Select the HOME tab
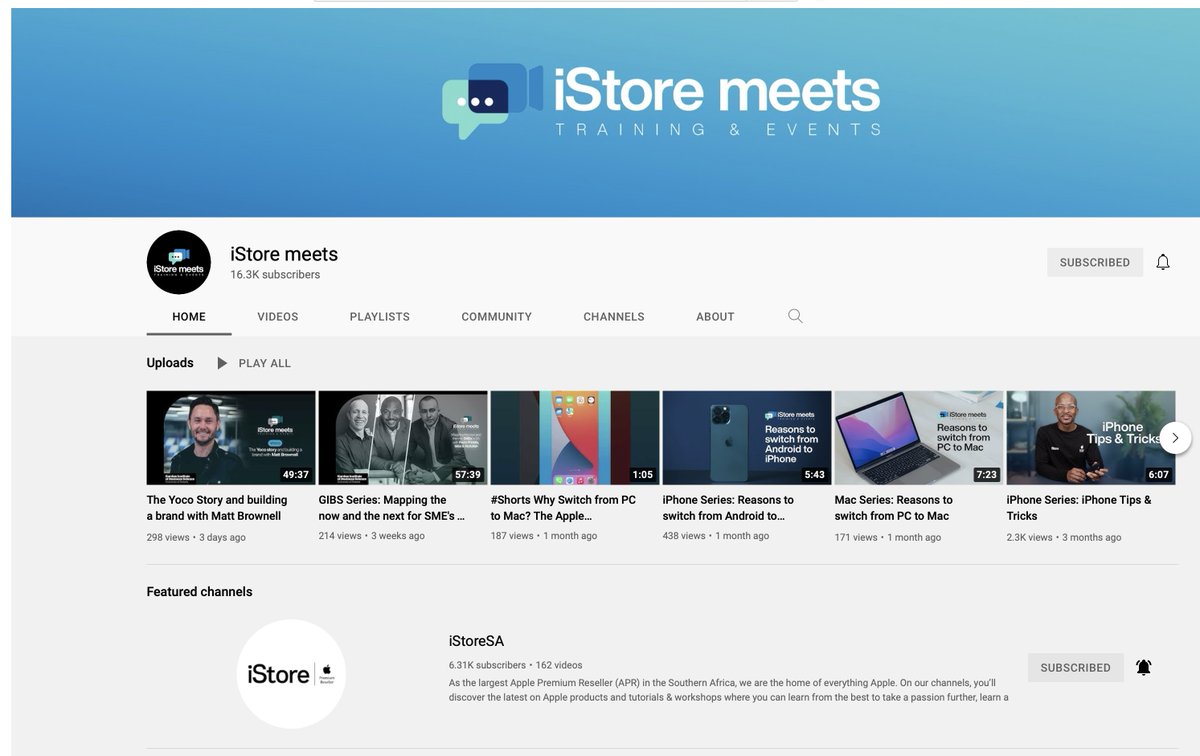The height and width of the screenshot is (756, 1200). (x=189, y=316)
